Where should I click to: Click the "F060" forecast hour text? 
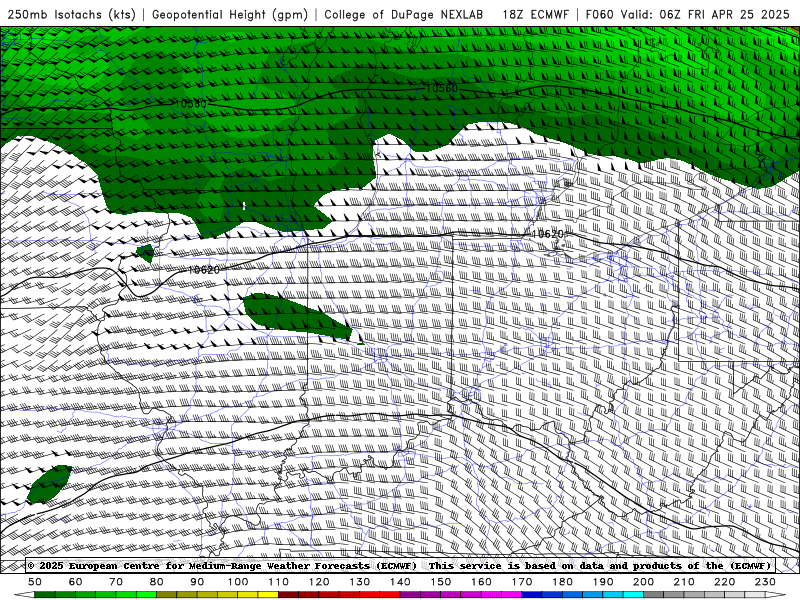click(x=599, y=14)
